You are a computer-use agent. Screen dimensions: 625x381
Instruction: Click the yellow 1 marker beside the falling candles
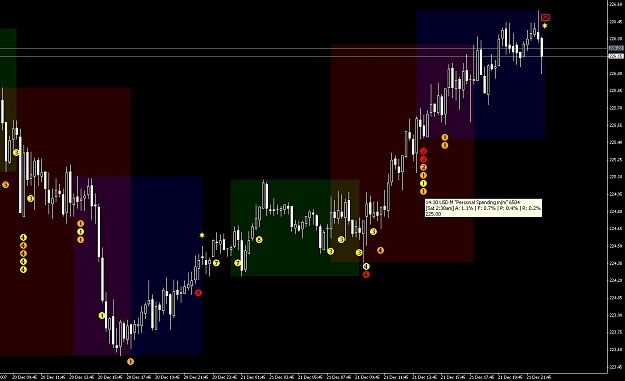(102, 316)
